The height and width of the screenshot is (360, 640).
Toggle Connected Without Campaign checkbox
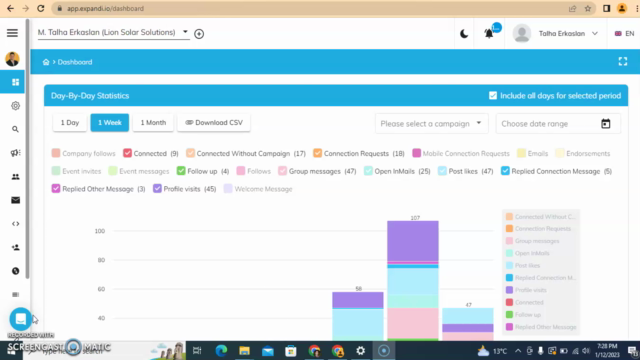coord(190,153)
